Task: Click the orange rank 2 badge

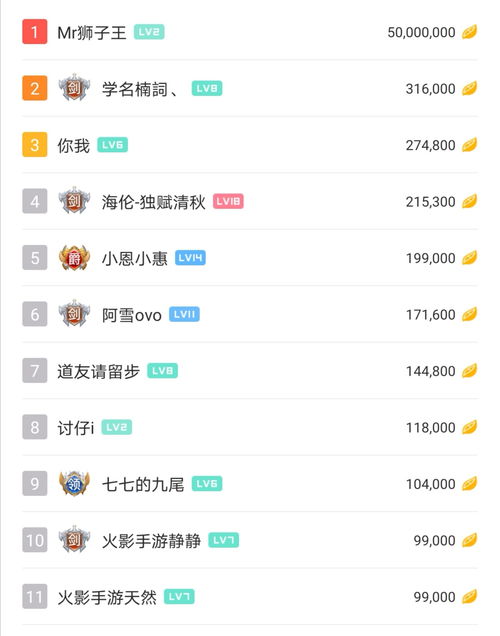Action: click(x=35, y=88)
